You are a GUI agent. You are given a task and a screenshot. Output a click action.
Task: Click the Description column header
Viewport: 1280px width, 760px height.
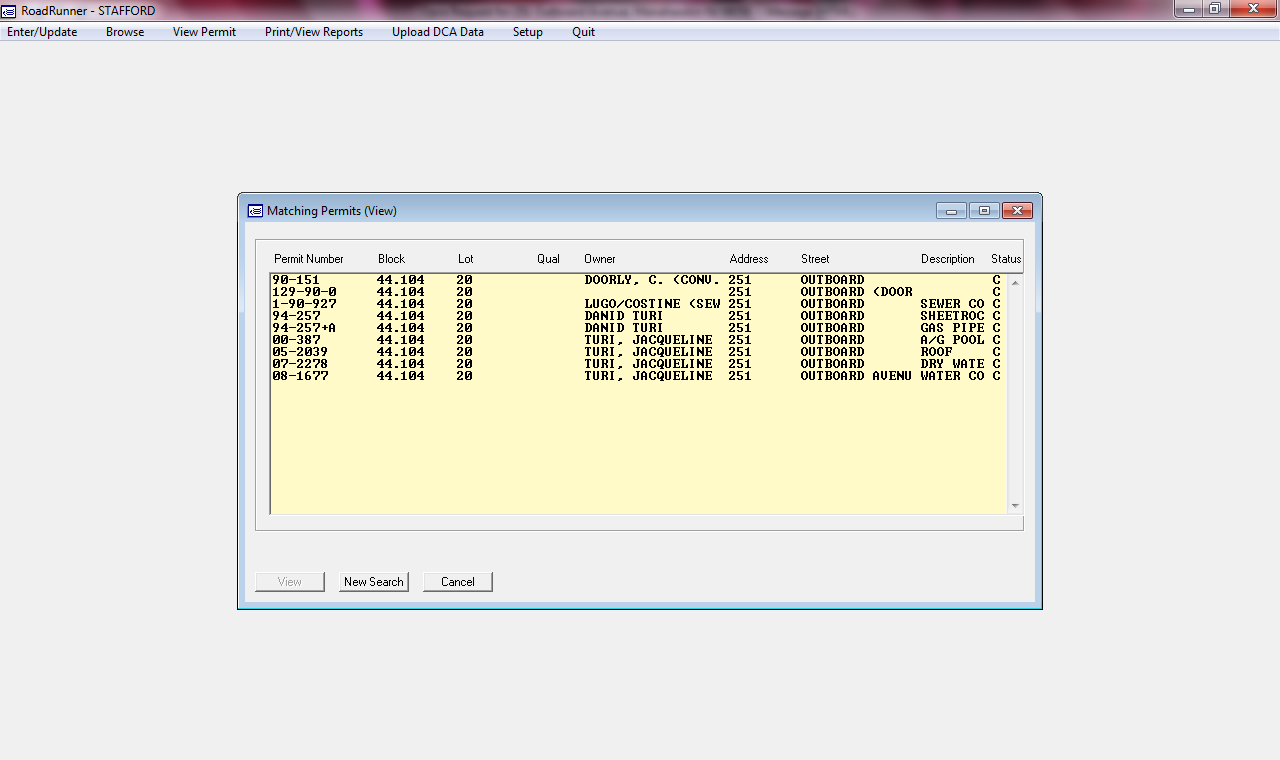(x=948, y=259)
